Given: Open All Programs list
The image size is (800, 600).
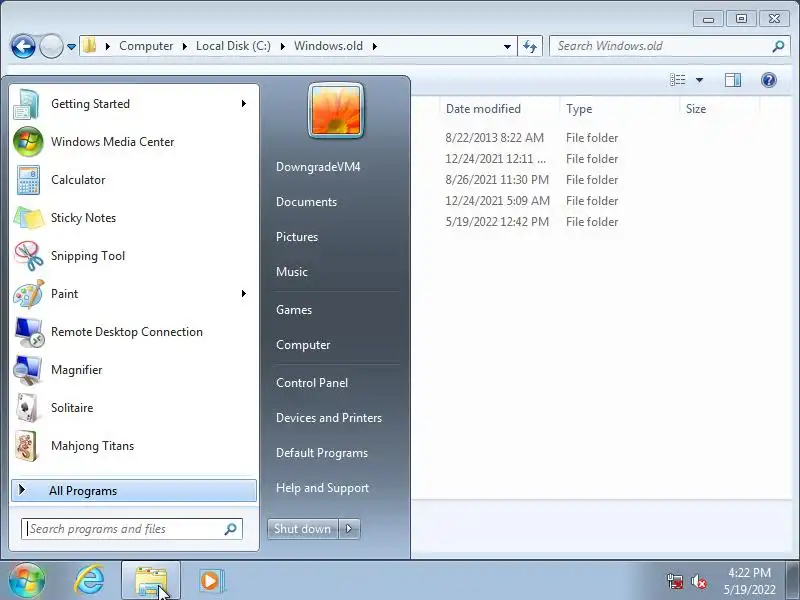Looking at the screenshot, I should (x=134, y=490).
